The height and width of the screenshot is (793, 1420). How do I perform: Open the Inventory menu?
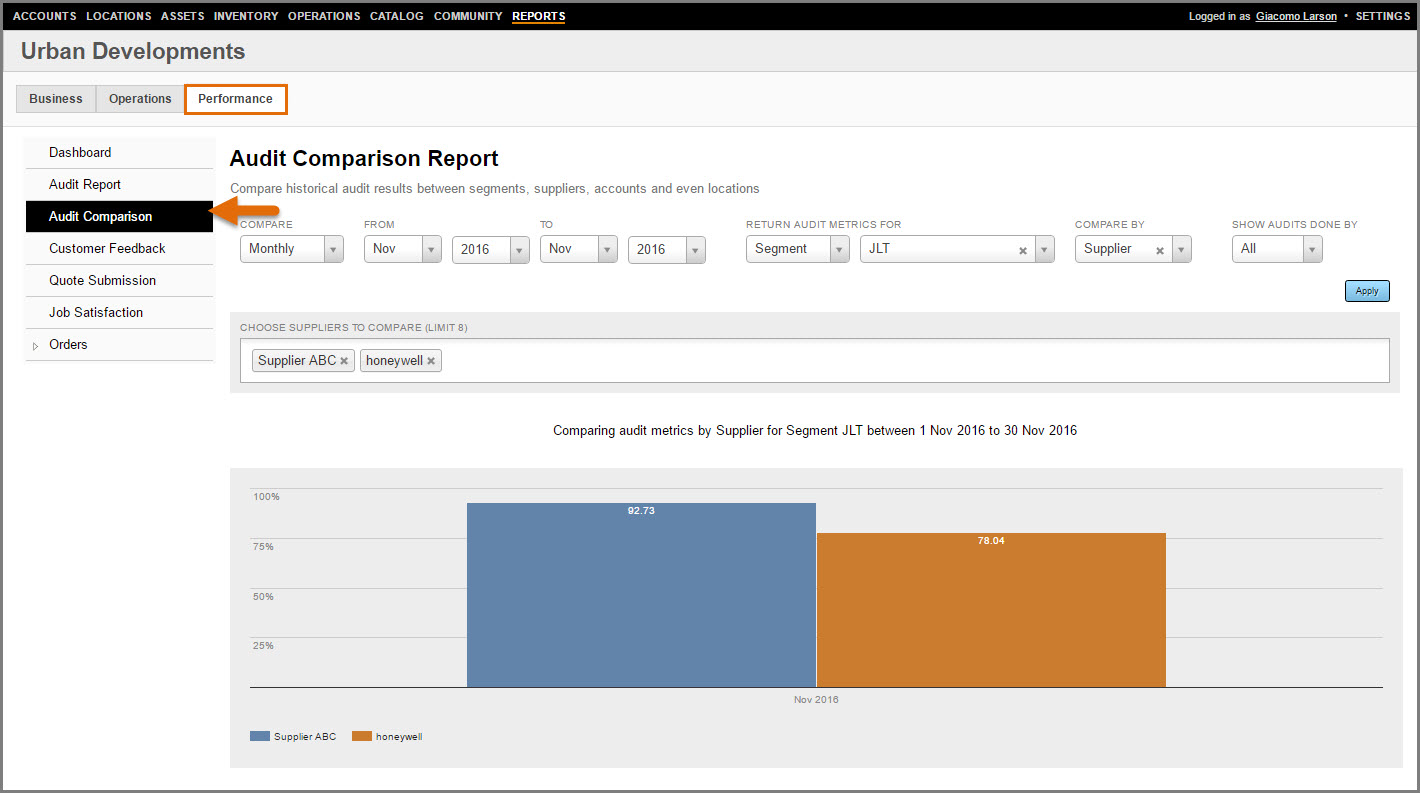246,16
